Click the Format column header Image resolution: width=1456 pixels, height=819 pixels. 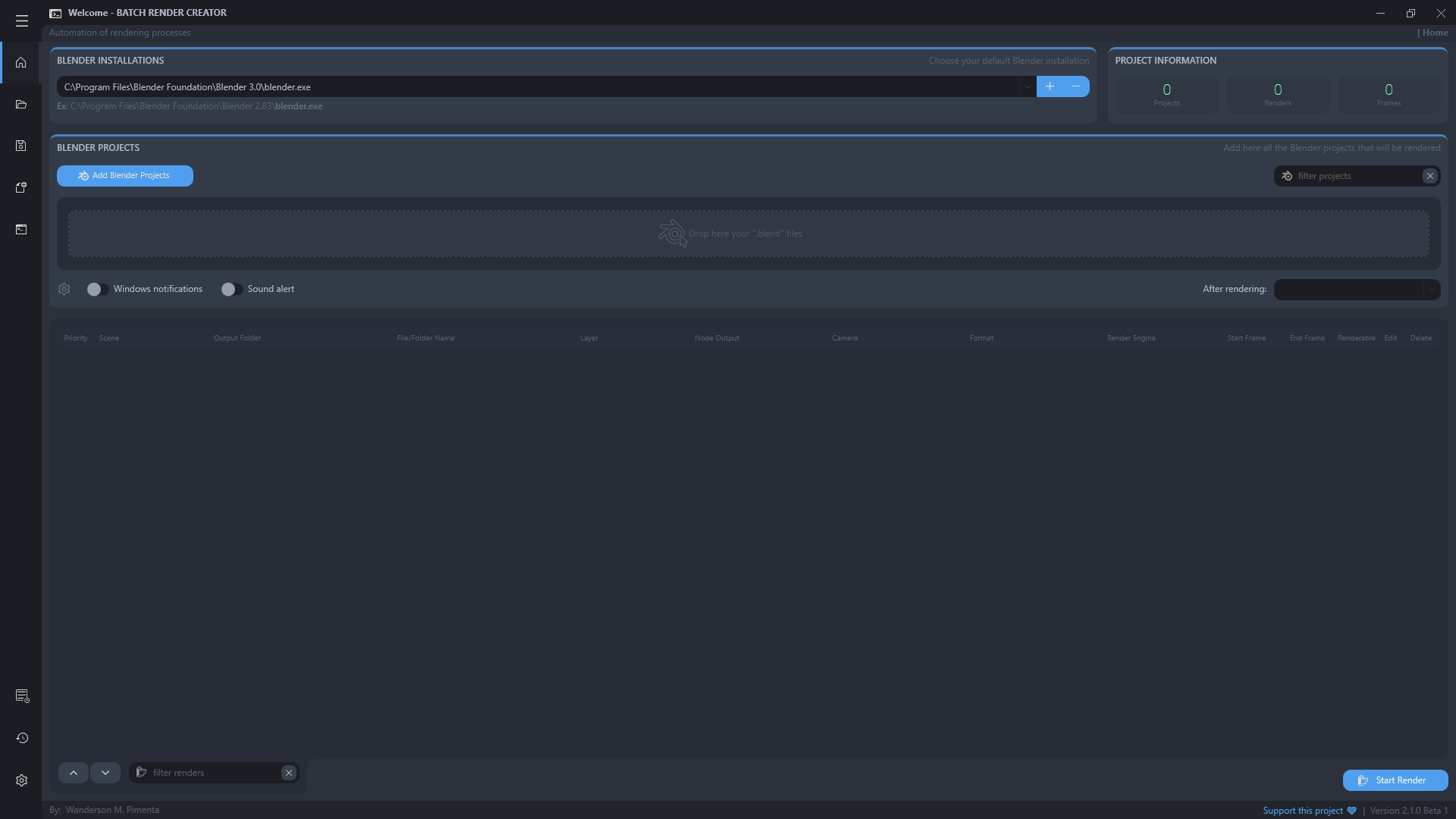click(x=981, y=338)
